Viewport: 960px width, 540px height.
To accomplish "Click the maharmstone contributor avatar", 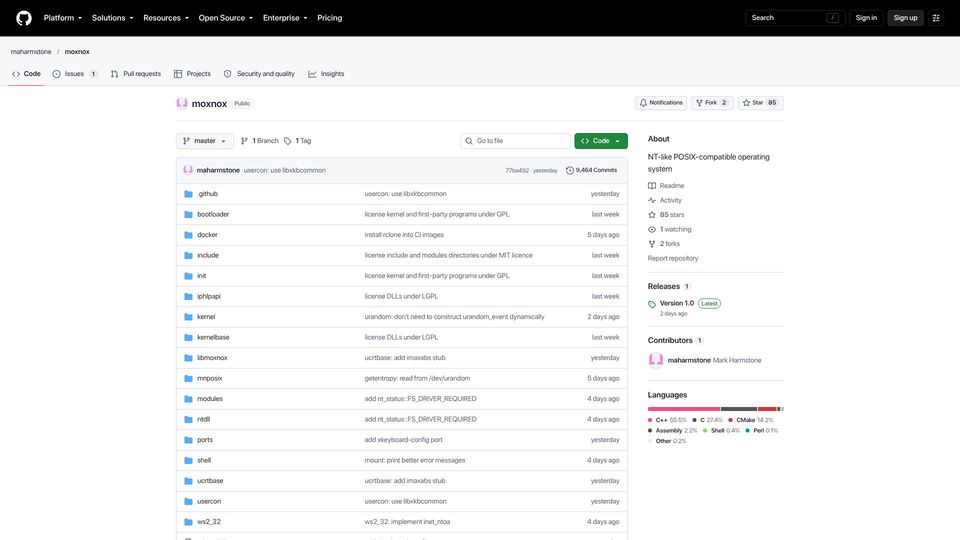I will tap(656, 360).
